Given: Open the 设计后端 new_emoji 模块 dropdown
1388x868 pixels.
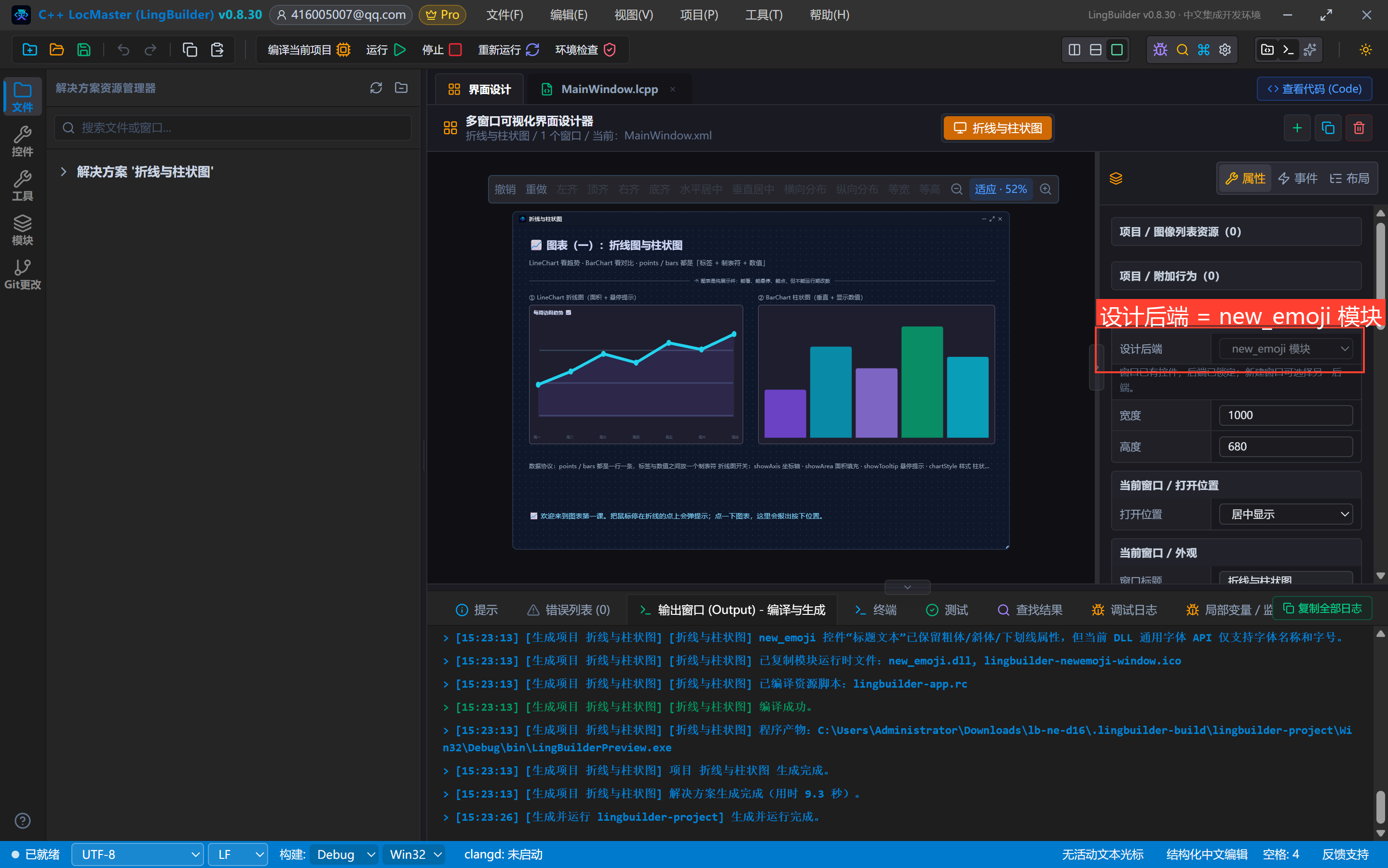Looking at the screenshot, I should (x=1286, y=349).
